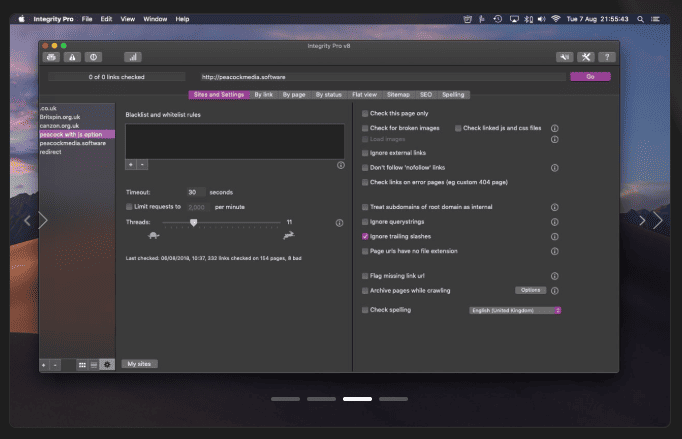The height and width of the screenshot is (439, 682).
Task: Click info icon for Check linked js and css files
Action: click(555, 128)
